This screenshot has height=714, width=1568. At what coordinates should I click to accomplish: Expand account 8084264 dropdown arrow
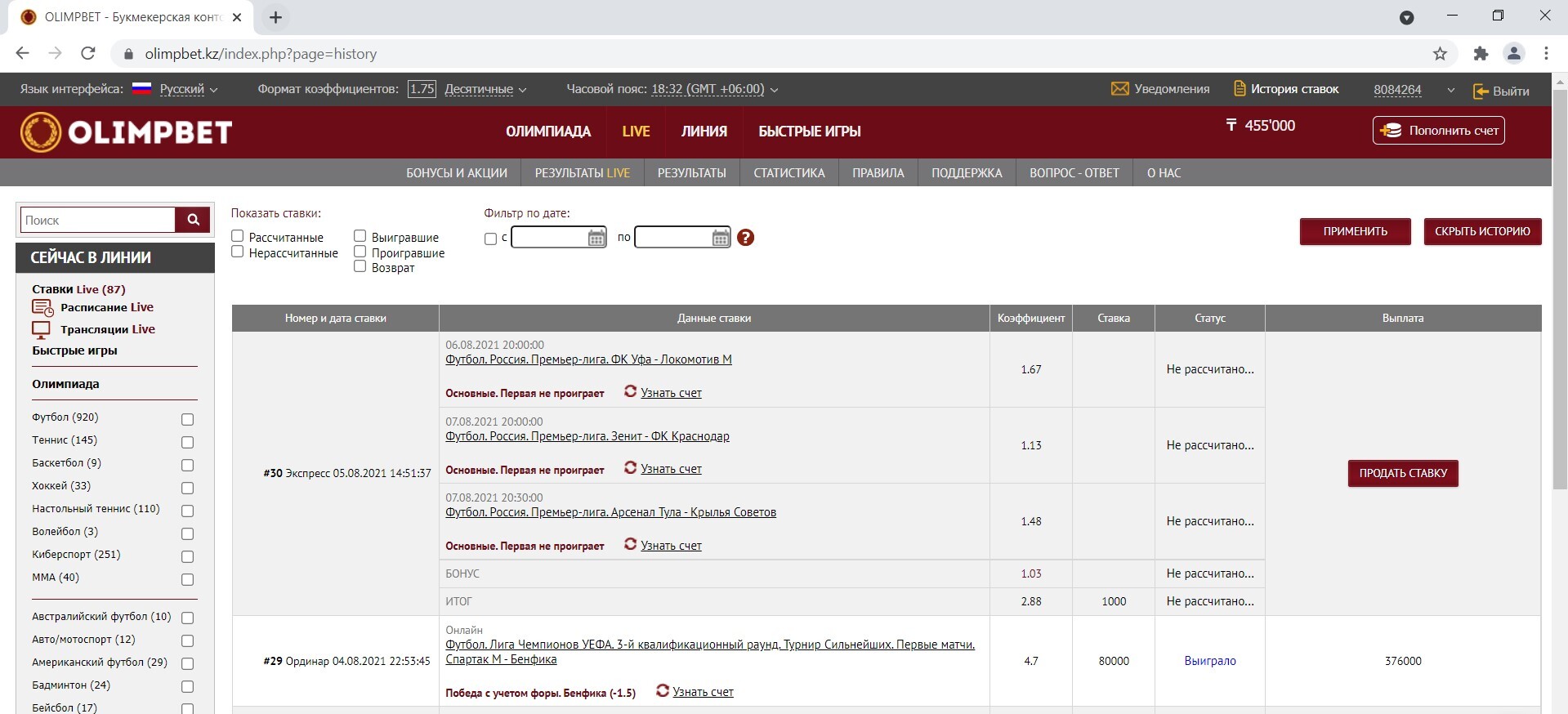(x=1450, y=91)
